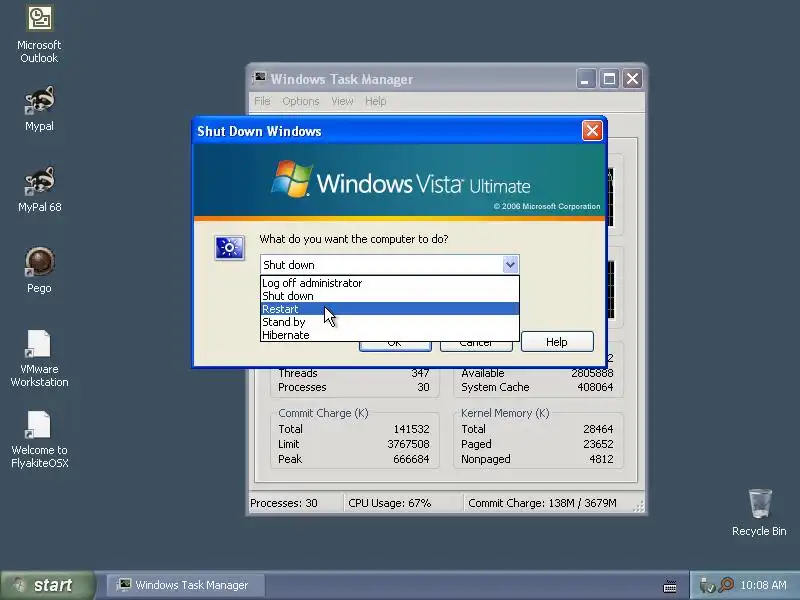The width and height of the screenshot is (800, 600).
Task: Click the Commit Charge Peak value 666684
Action: pos(411,459)
